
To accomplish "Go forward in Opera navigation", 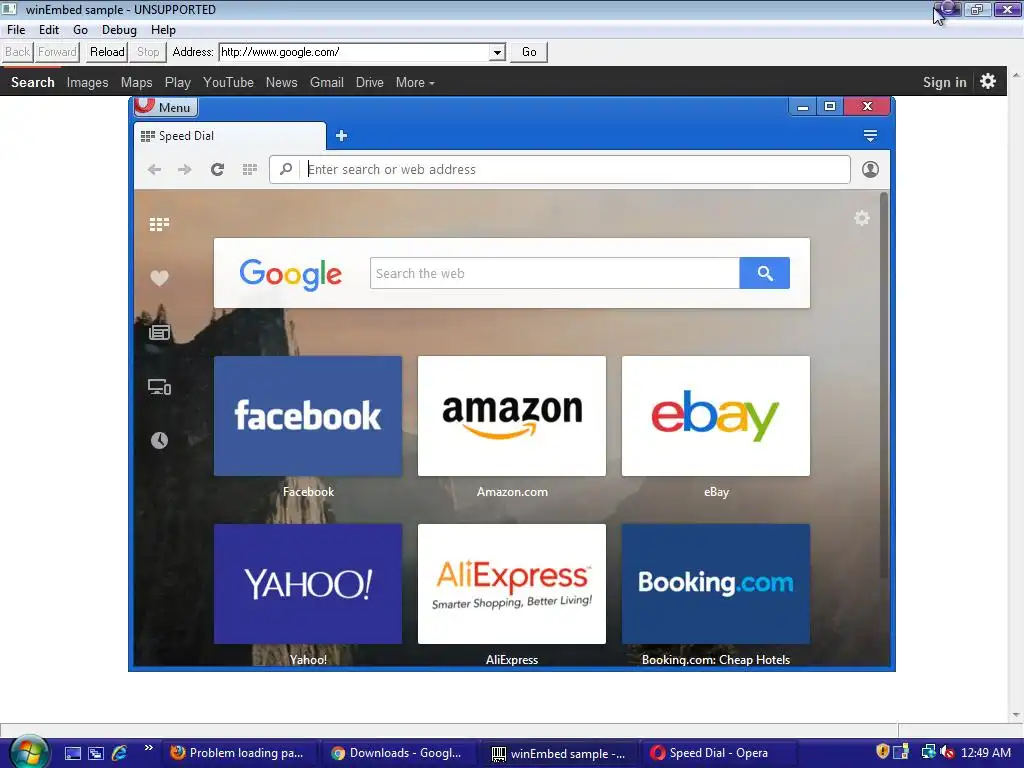I will click(x=185, y=170).
